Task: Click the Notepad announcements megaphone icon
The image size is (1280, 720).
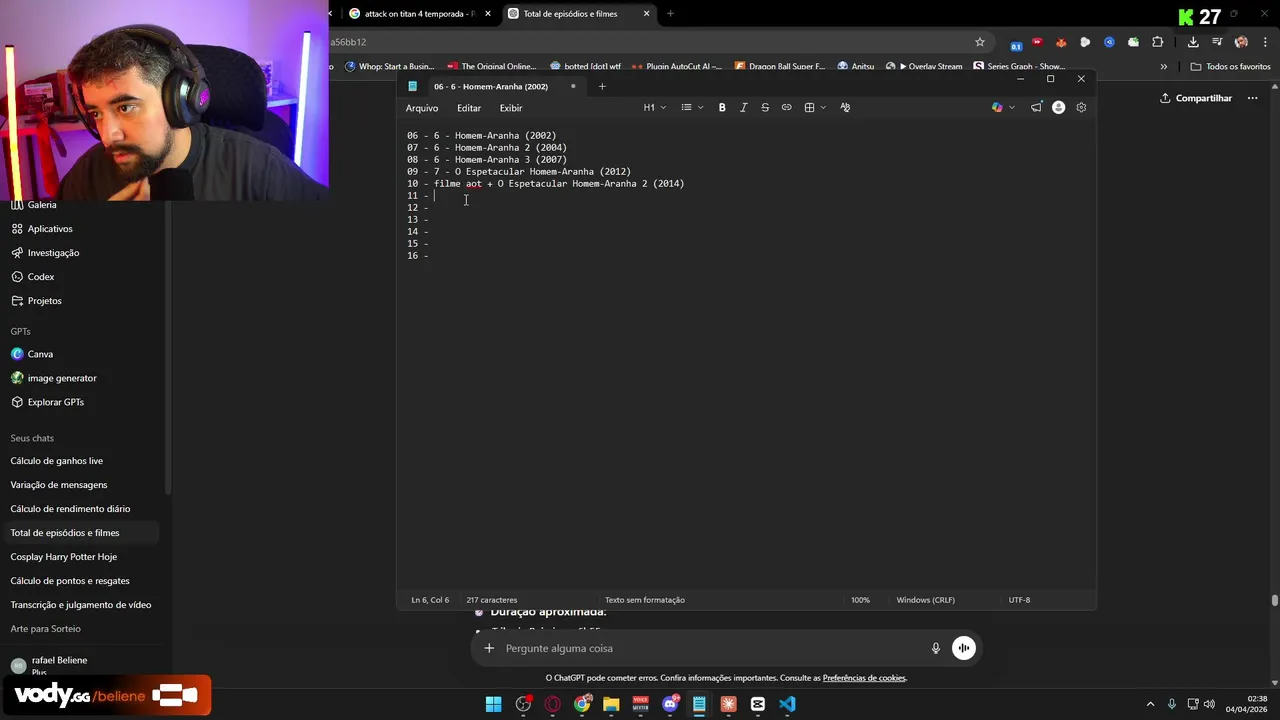Action: (1036, 108)
